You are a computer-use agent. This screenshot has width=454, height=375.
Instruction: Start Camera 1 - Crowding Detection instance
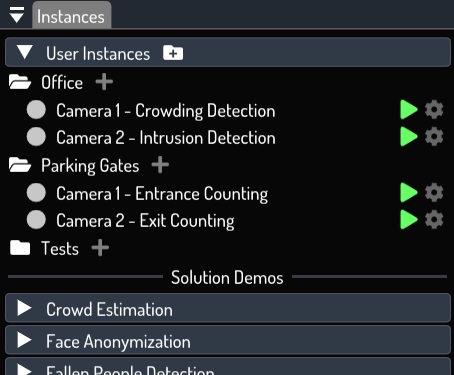409,109
